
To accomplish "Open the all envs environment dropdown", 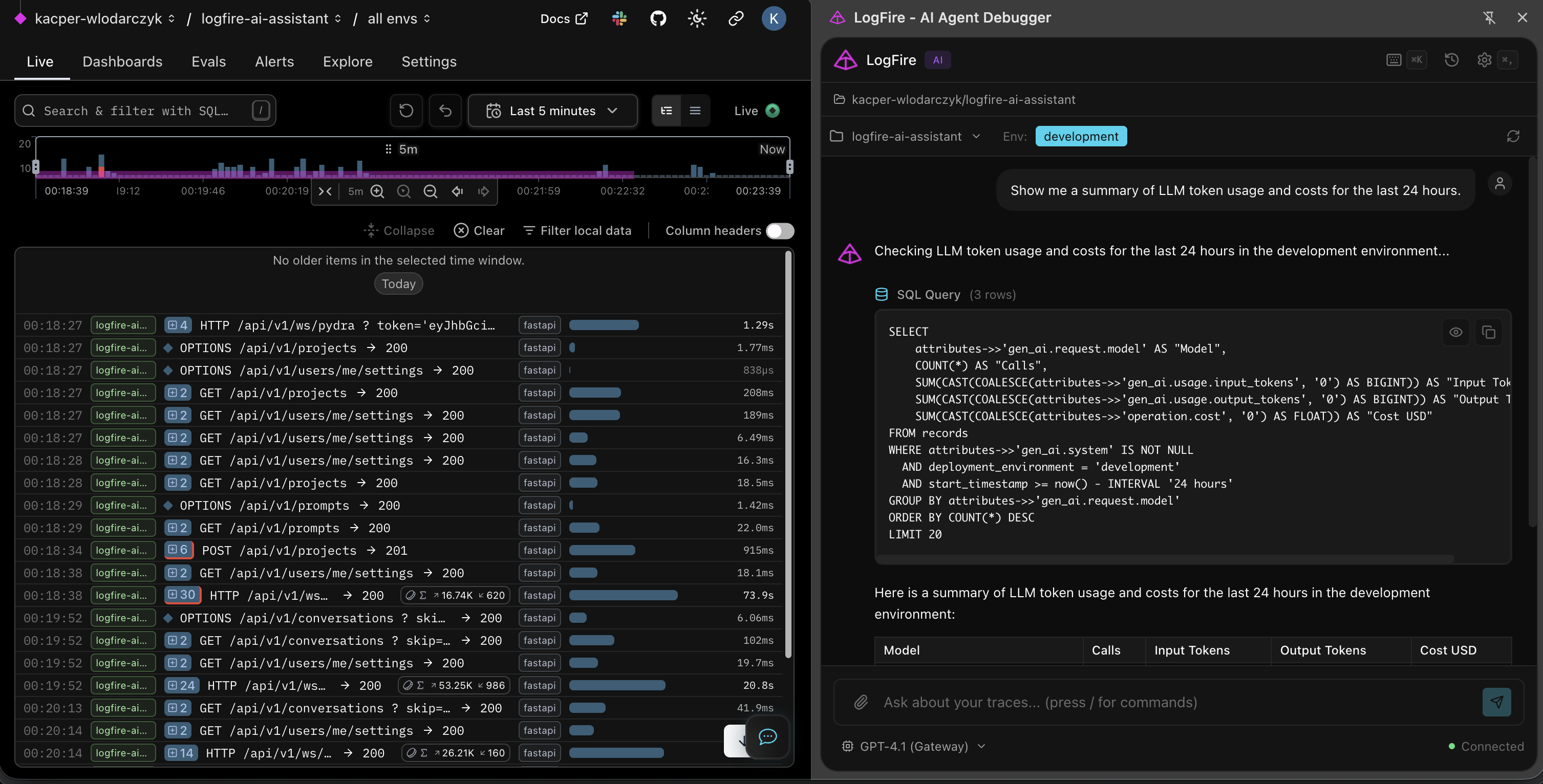I will tap(398, 18).
